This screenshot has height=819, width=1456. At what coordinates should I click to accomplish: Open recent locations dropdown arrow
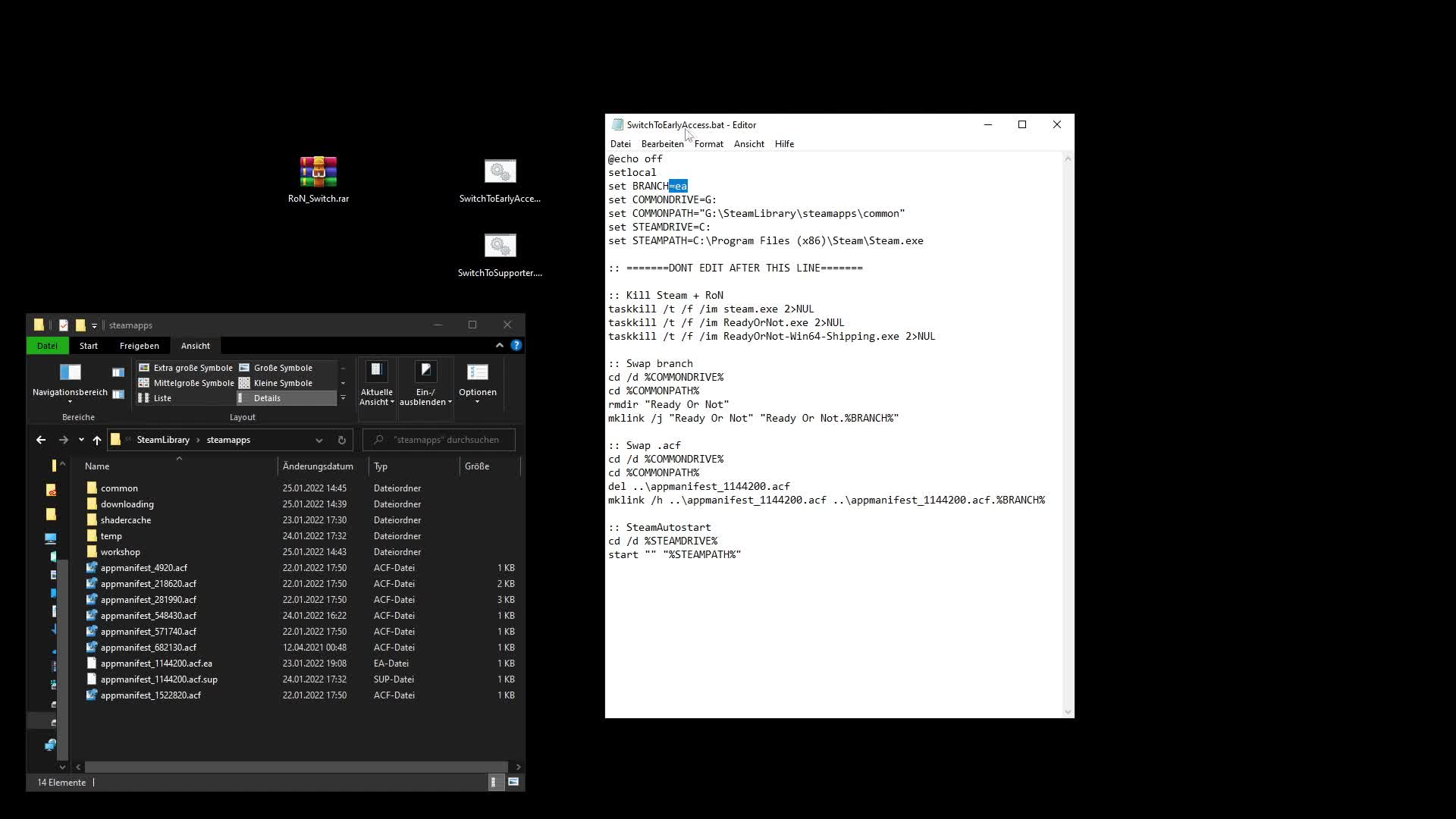tap(81, 440)
